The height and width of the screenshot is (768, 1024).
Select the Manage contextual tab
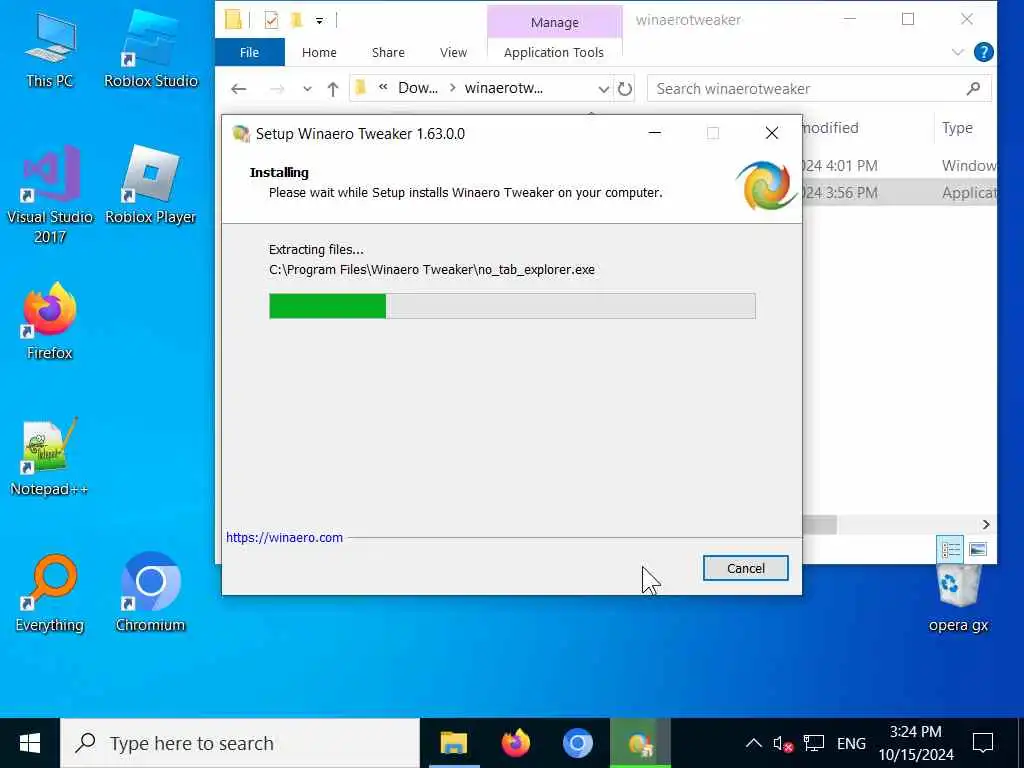[x=554, y=22]
